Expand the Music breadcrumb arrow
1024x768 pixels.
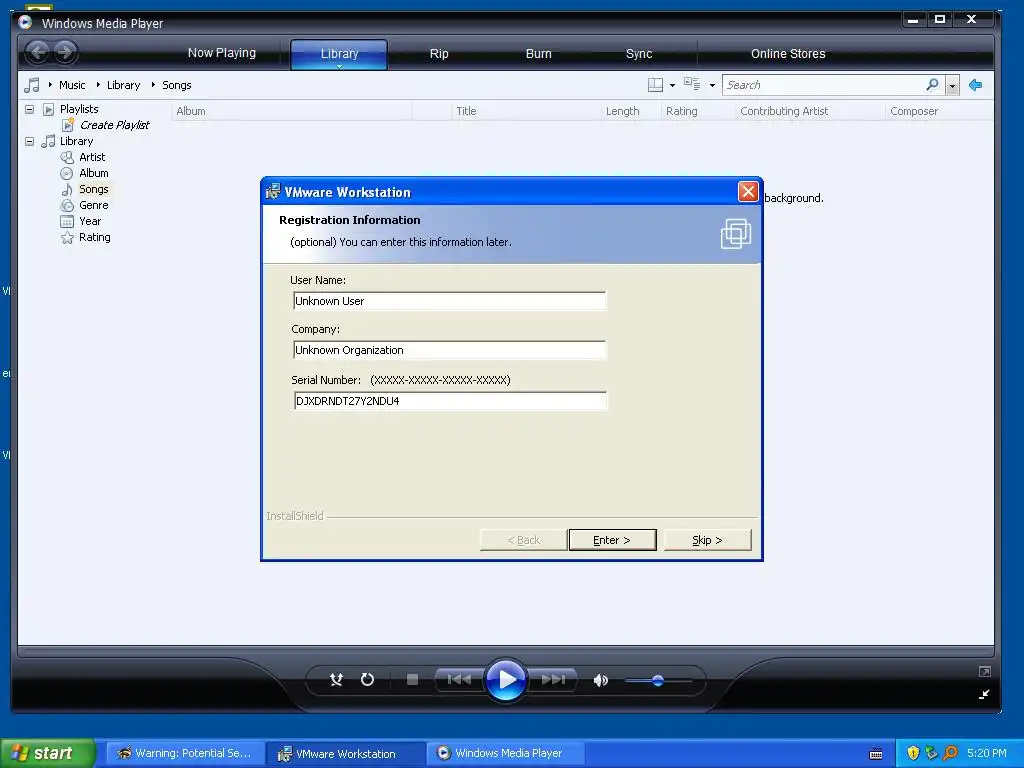[x=50, y=85]
